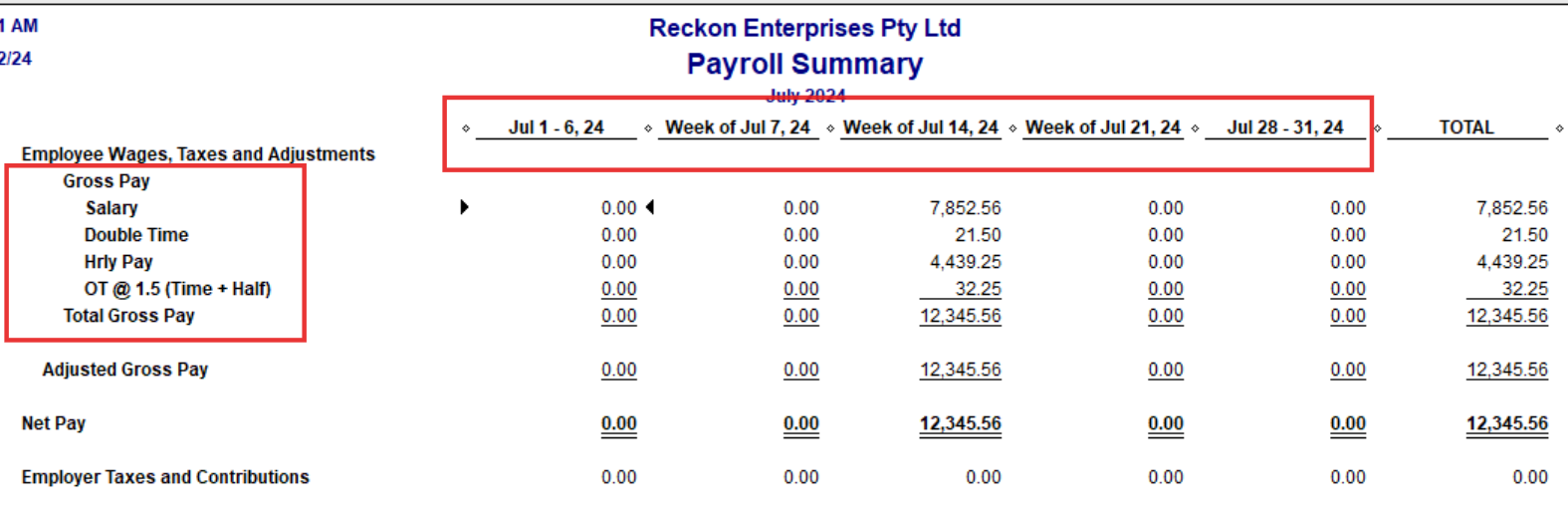Click the diamond handle after the TOTAL header
The image size is (1568, 511).
(x=1559, y=128)
